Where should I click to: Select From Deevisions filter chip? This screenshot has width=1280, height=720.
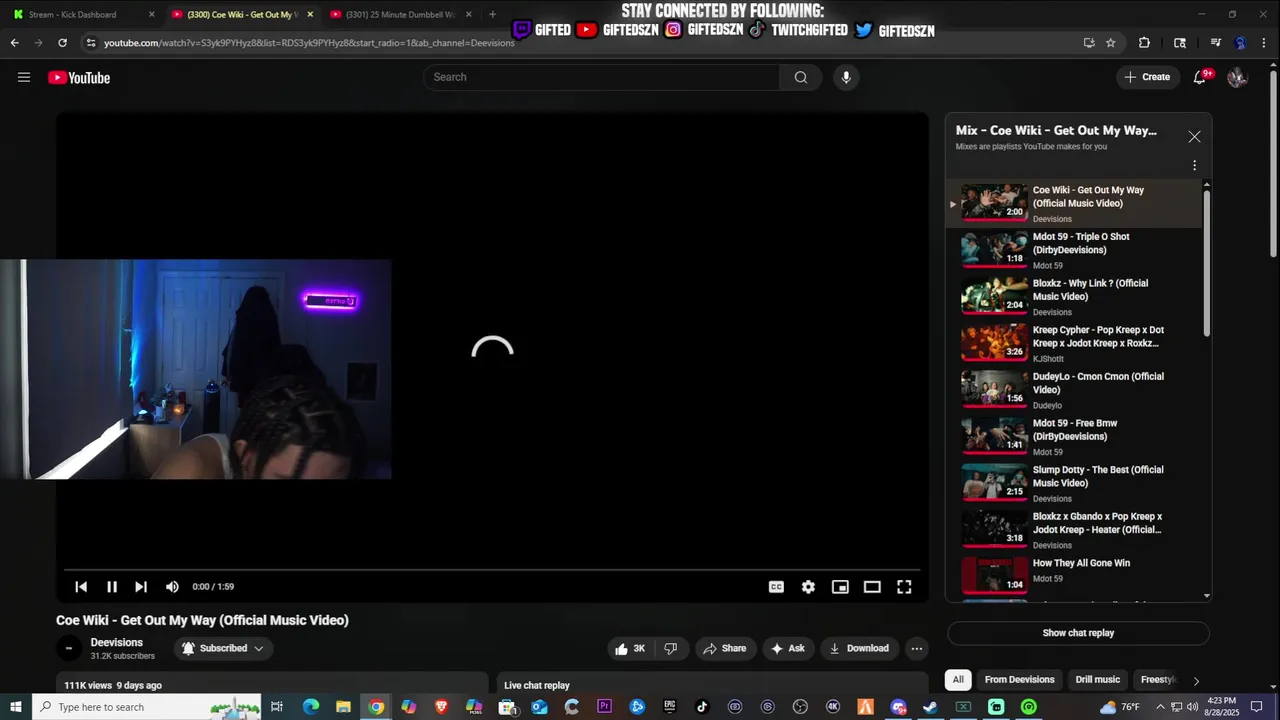click(1019, 680)
